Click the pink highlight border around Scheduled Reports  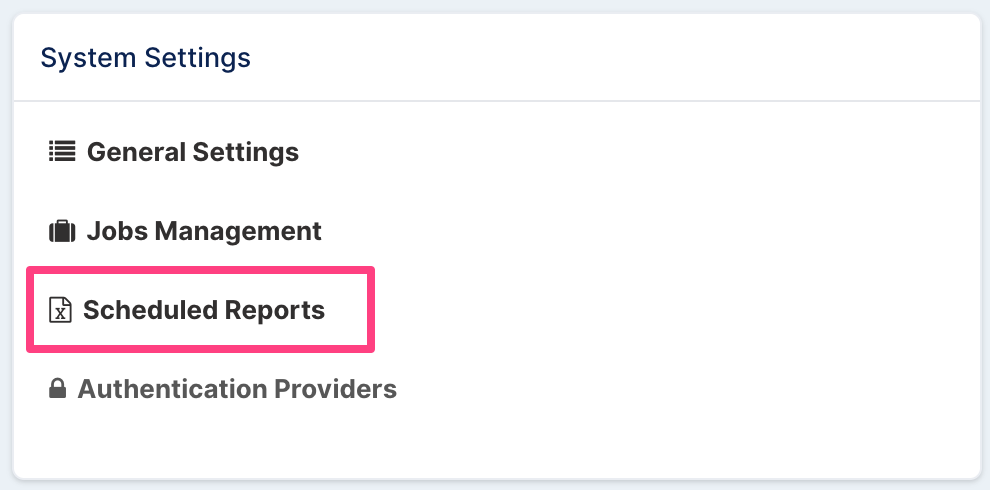(201, 269)
